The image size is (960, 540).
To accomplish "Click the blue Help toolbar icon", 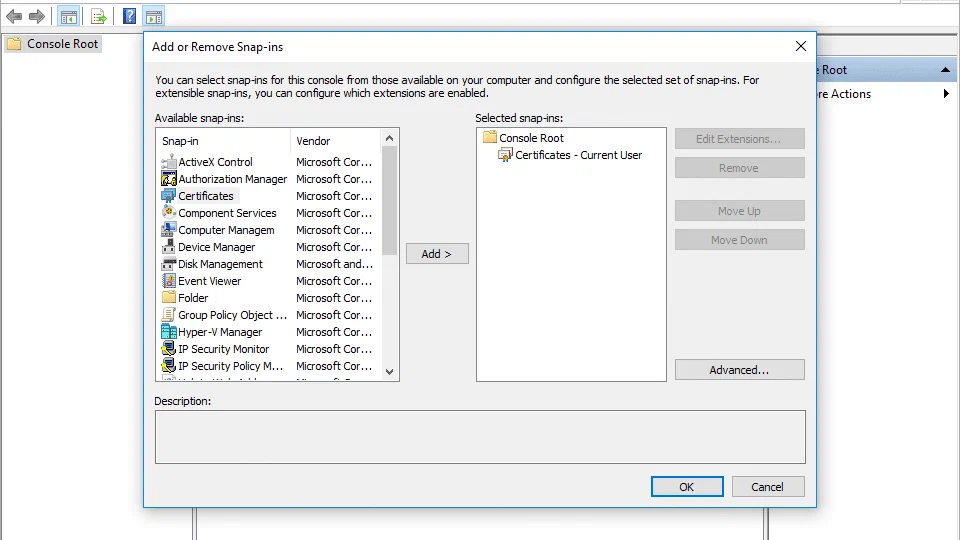I will [129, 17].
